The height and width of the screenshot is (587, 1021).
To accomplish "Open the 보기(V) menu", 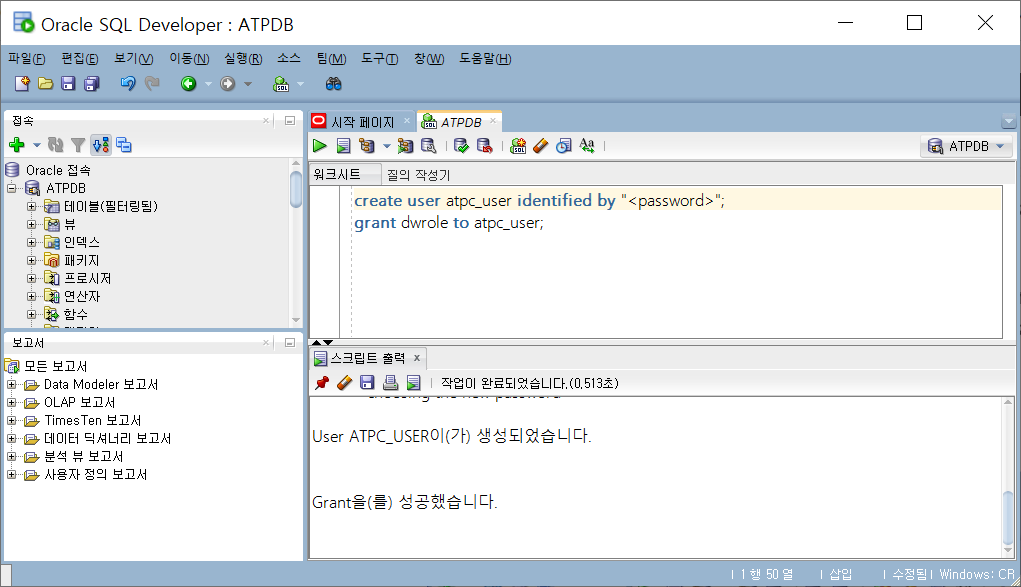I will tap(133, 59).
